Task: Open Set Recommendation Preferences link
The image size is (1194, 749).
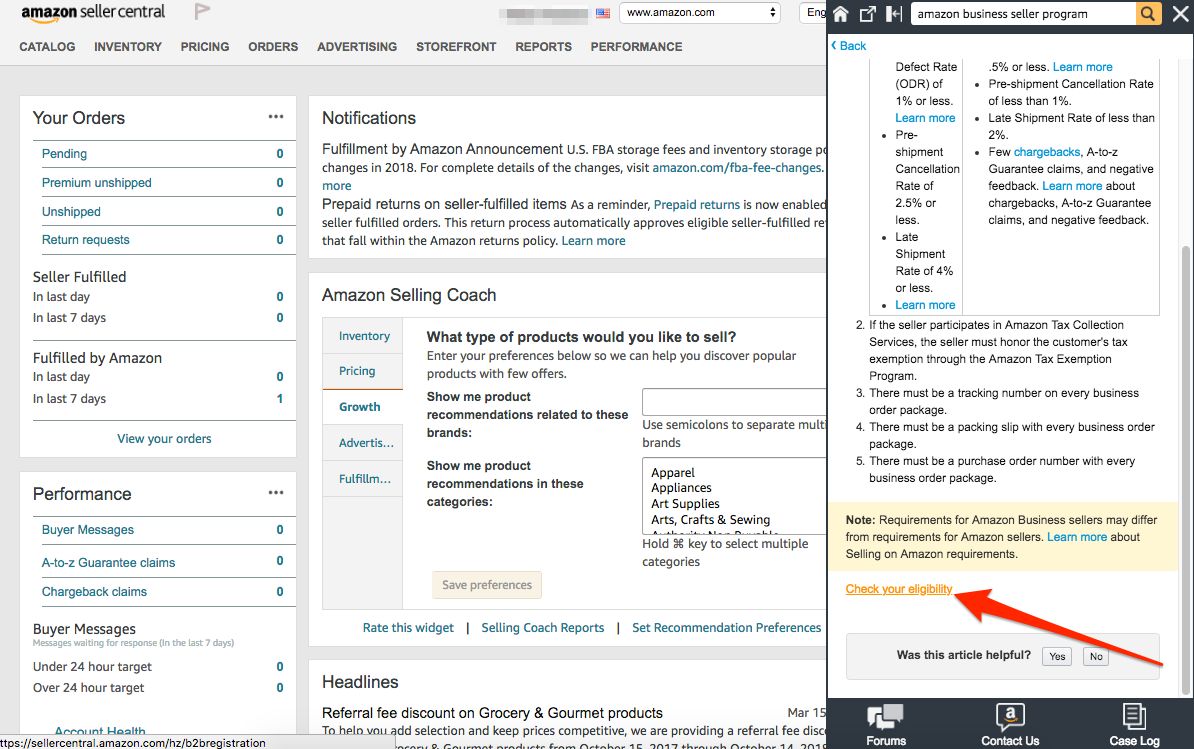Action: click(726, 627)
